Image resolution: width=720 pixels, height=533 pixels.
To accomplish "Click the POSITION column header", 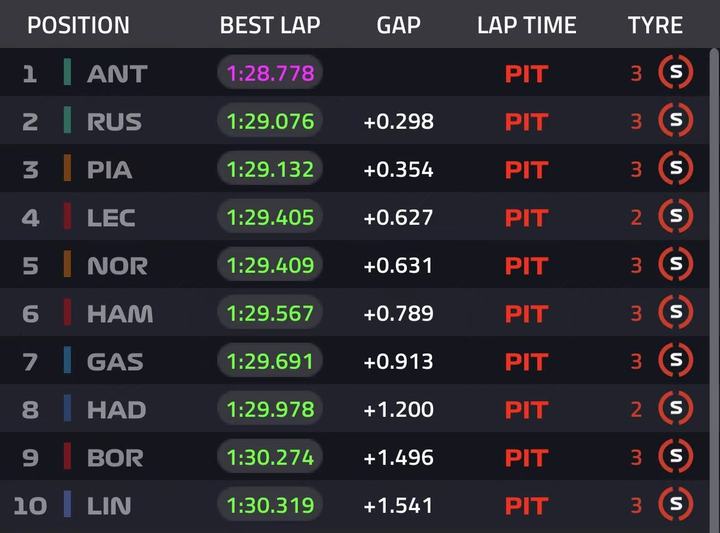I will tap(78, 25).
